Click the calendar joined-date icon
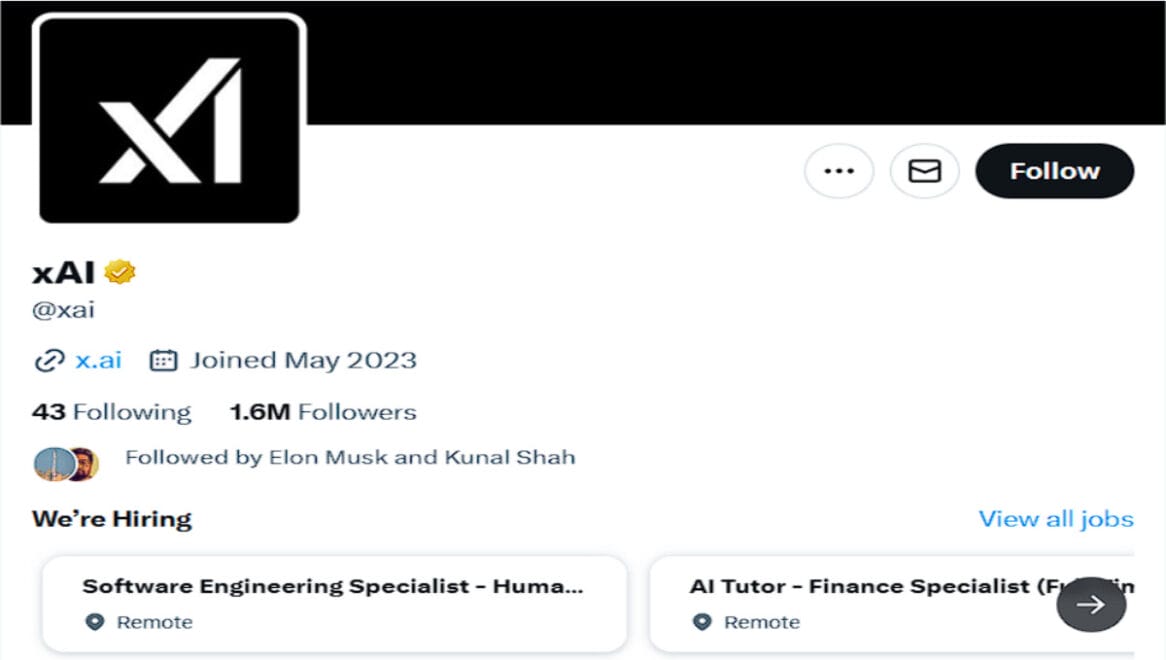This screenshot has height=660, width=1166. coord(164,360)
